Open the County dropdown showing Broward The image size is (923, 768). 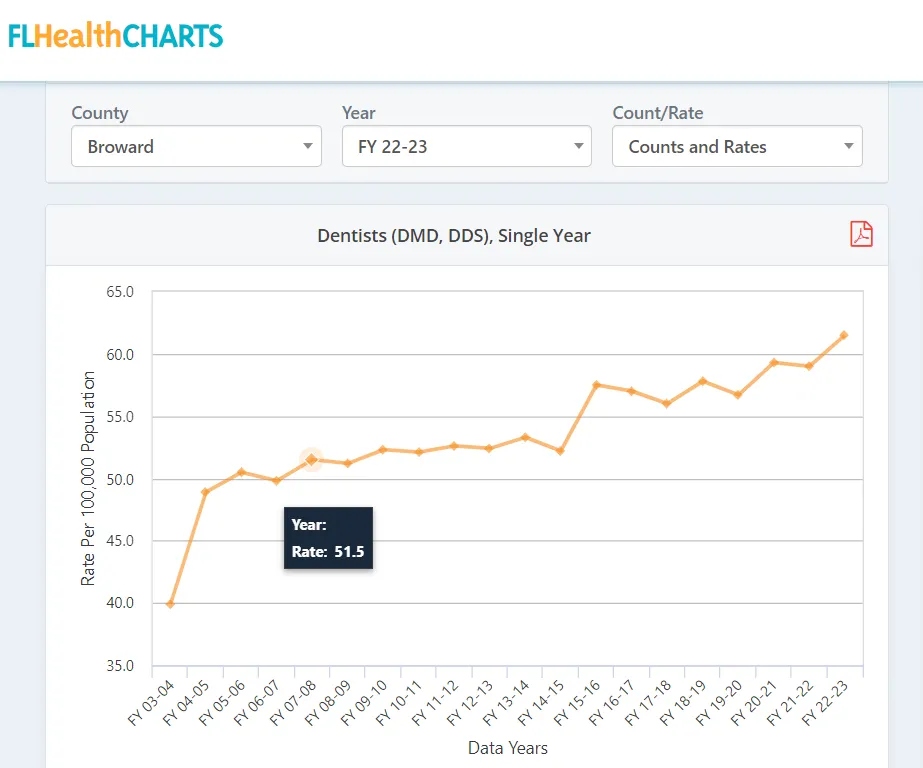coord(196,146)
